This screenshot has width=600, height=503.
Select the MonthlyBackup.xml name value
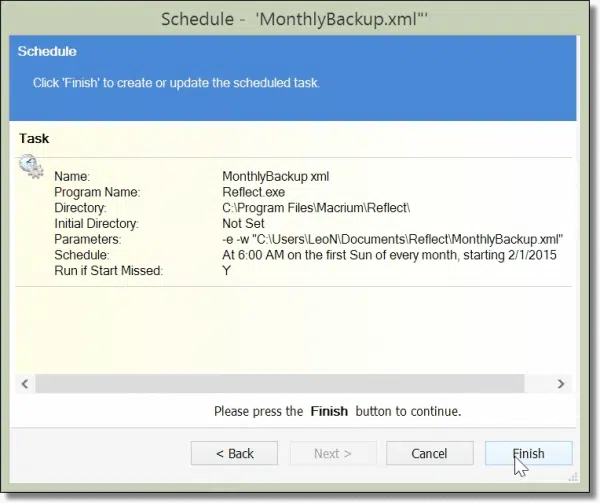276,177
